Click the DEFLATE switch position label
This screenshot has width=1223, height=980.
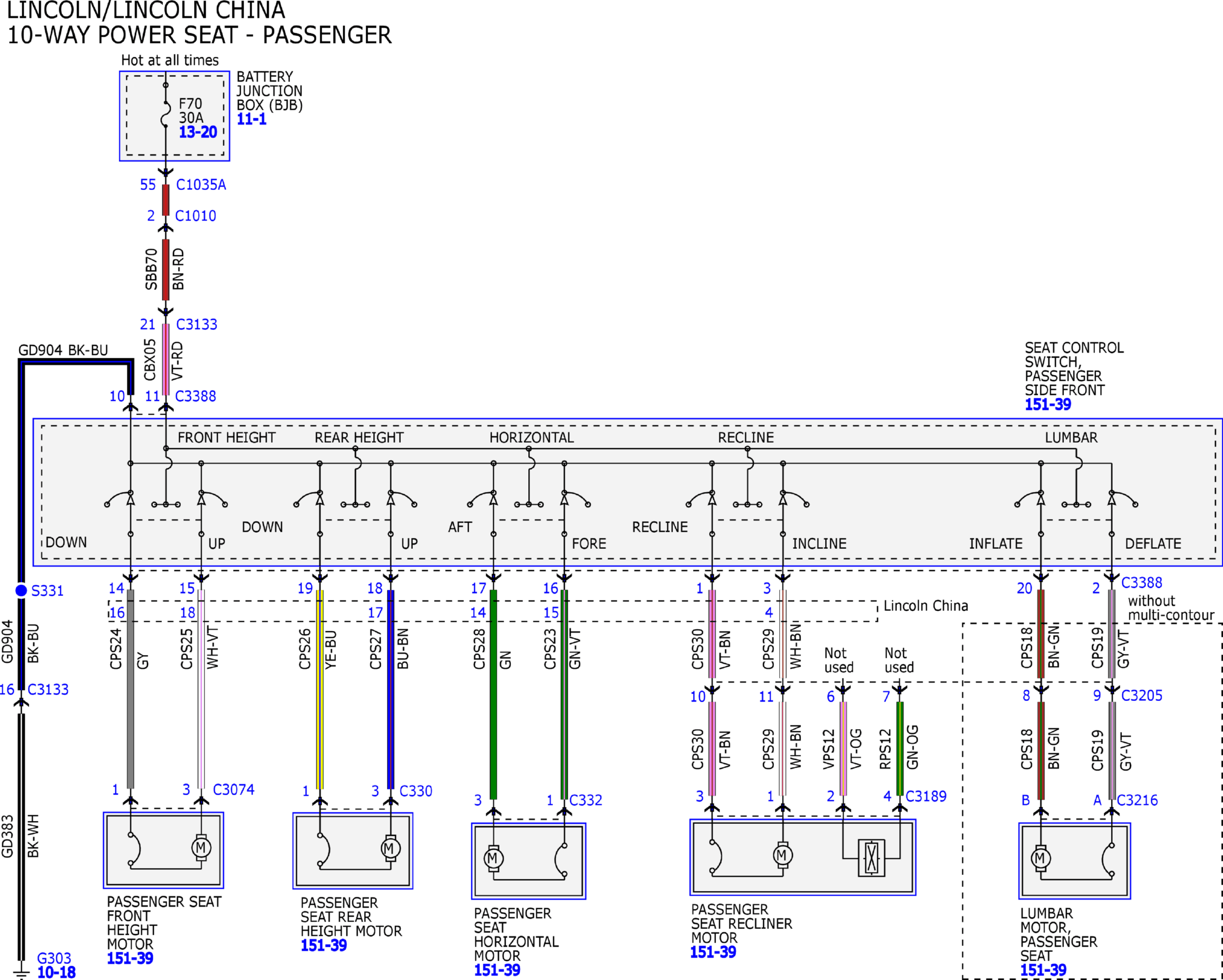(x=1153, y=544)
